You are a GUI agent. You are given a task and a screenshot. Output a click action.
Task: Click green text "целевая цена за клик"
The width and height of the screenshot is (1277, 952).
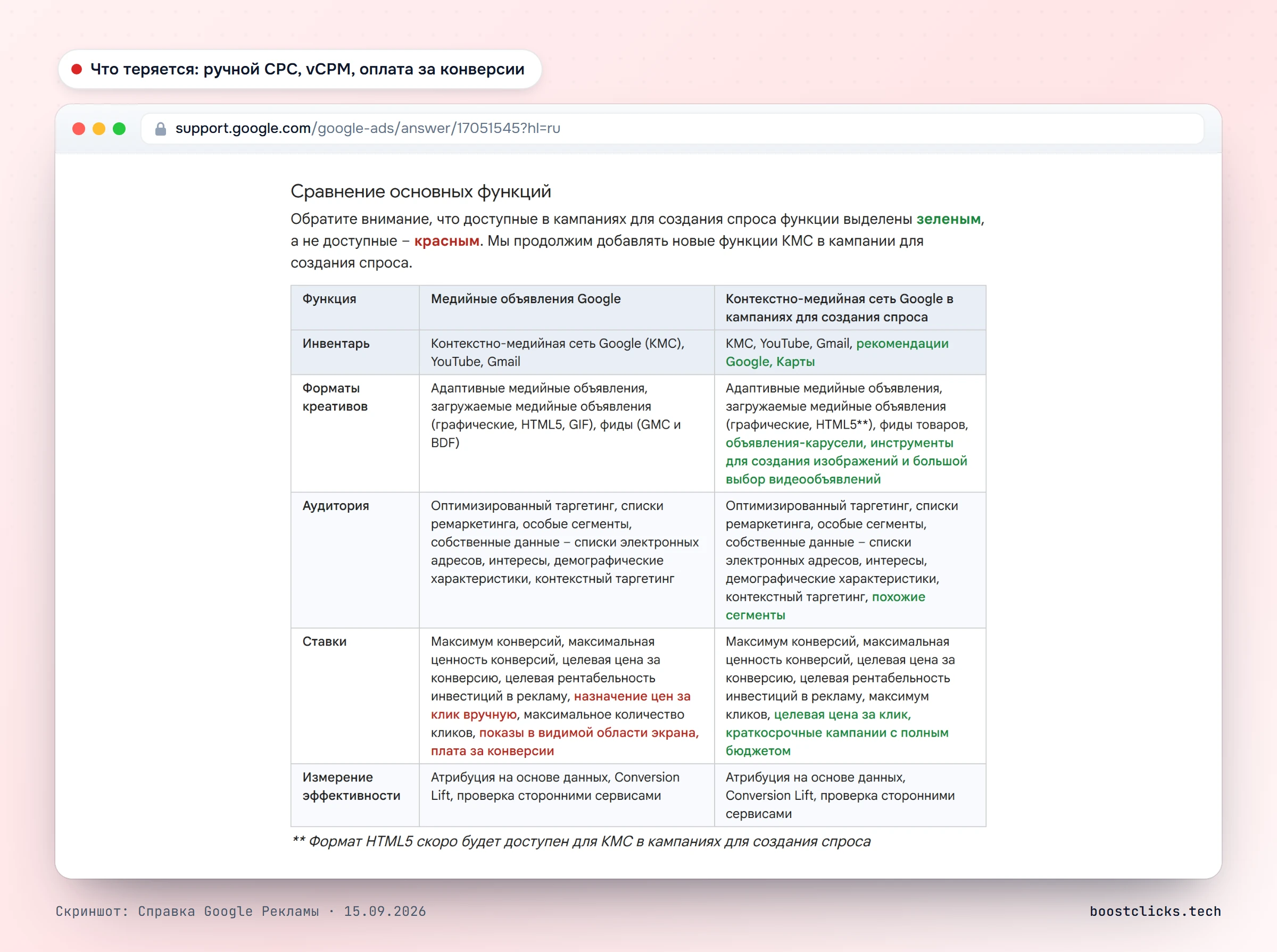pos(841,715)
